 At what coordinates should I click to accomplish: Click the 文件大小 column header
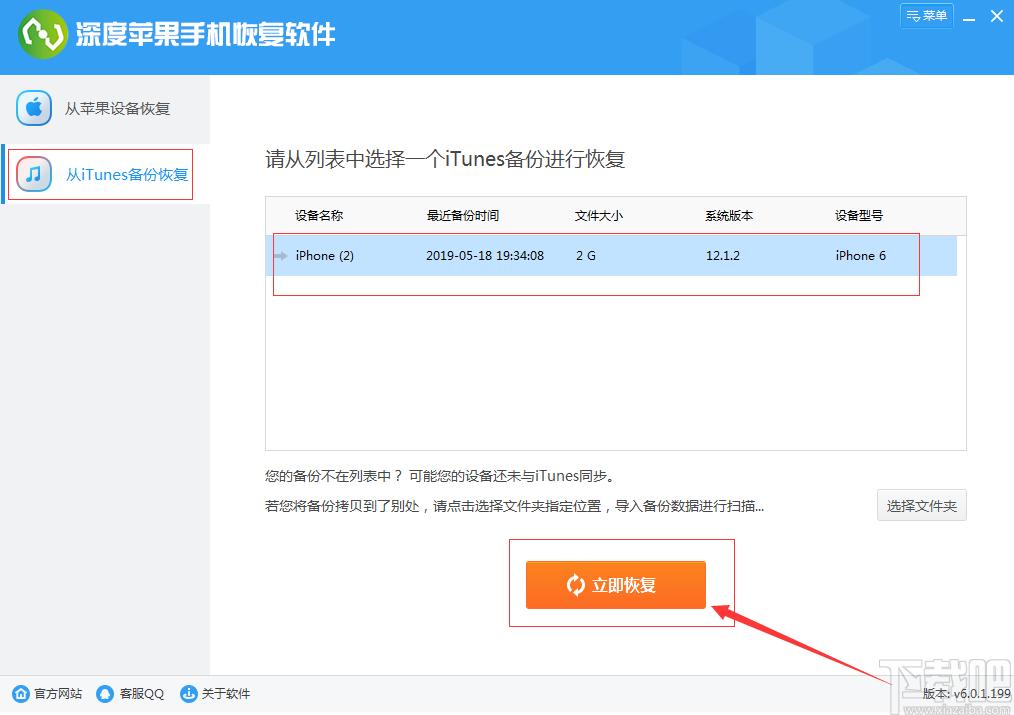pos(599,215)
